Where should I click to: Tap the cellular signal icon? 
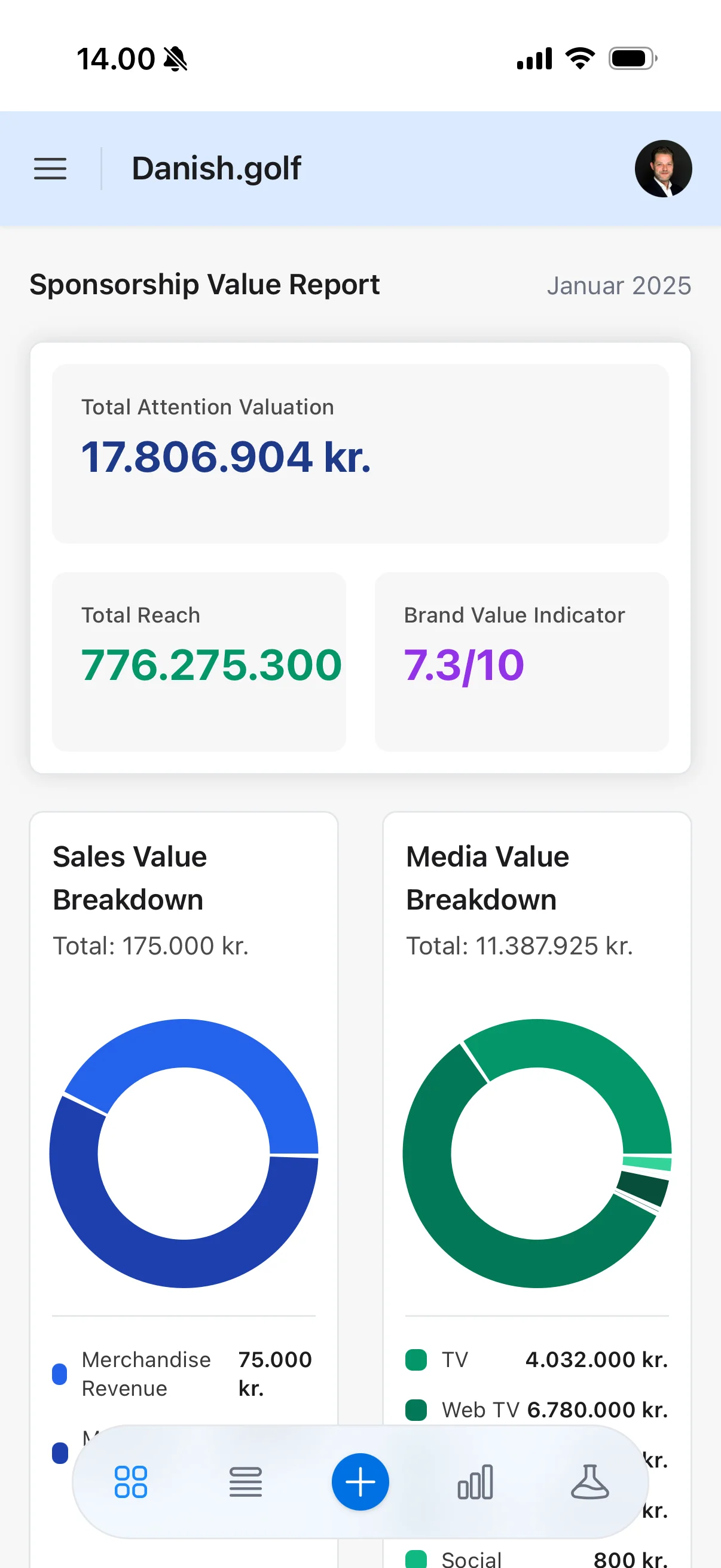534,59
